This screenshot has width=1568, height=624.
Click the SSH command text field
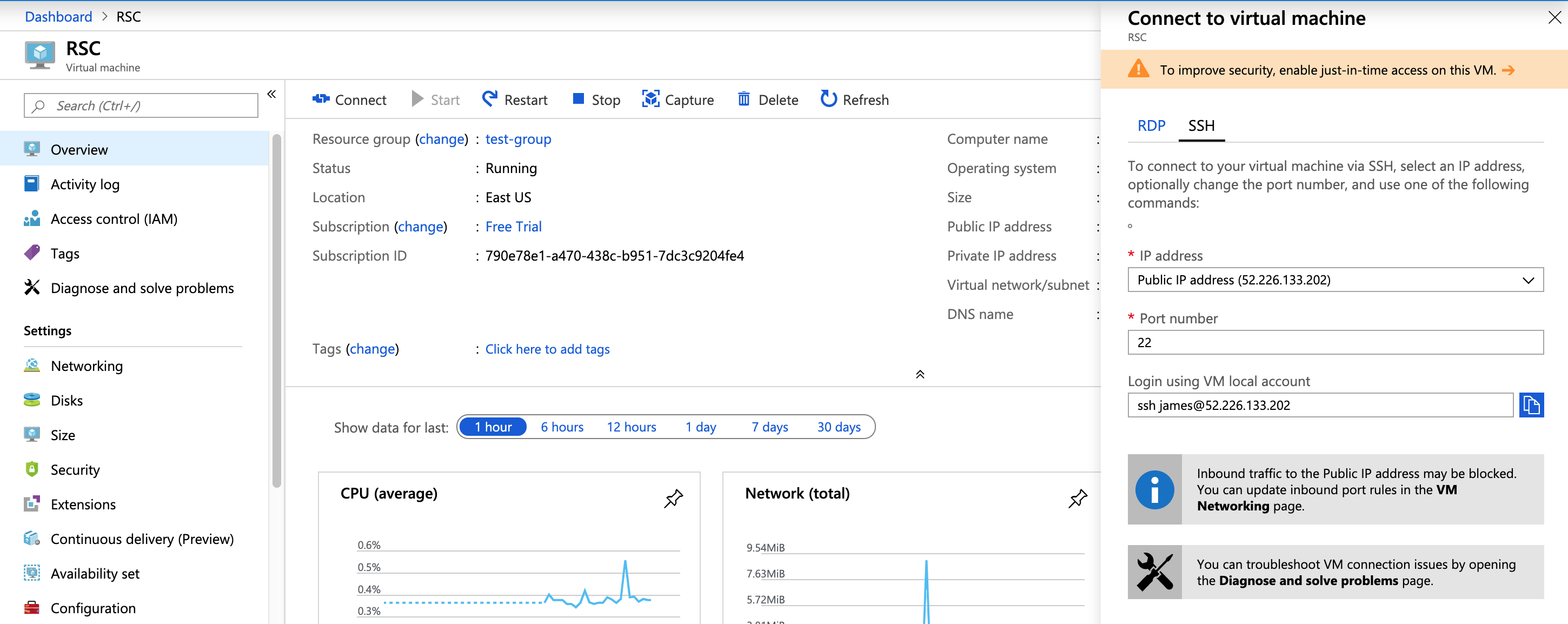pyautogui.click(x=1320, y=406)
